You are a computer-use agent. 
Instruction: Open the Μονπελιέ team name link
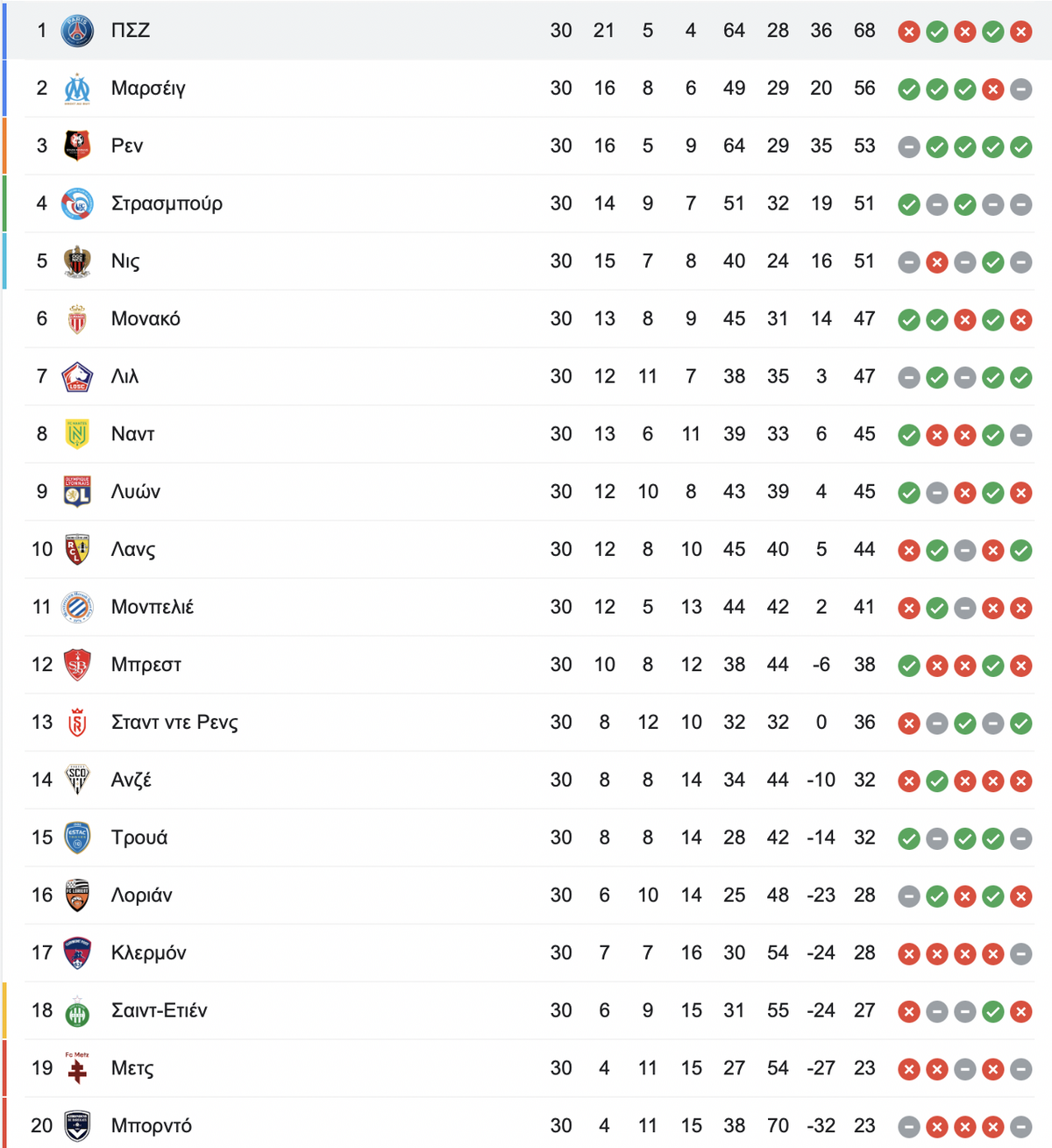pyautogui.click(x=153, y=607)
